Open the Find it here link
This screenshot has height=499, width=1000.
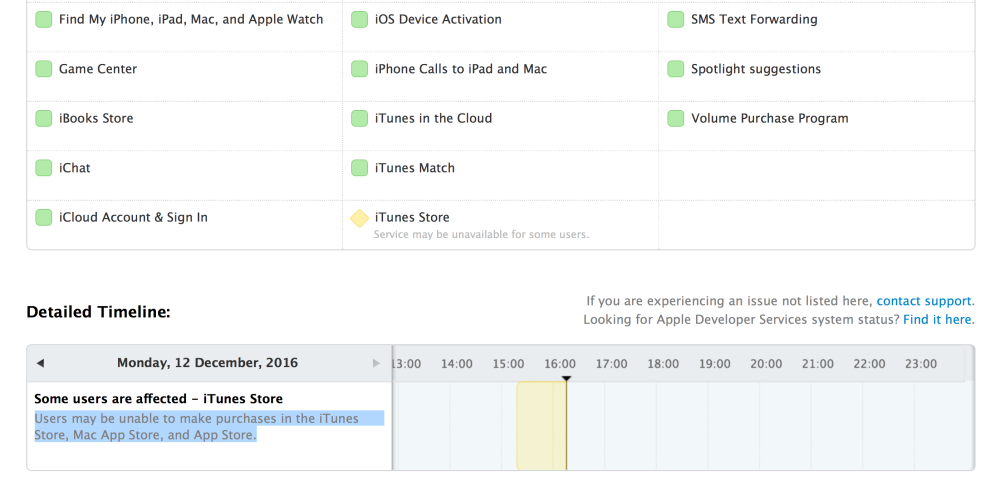[x=937, y=319]
